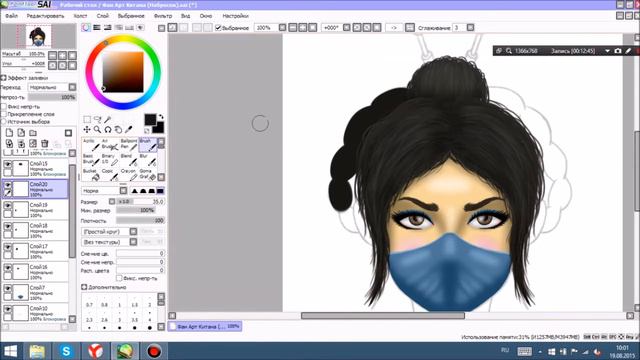Zoom out in the navigator panel
This screenshot has width=640, height=360.
point(53,55)
